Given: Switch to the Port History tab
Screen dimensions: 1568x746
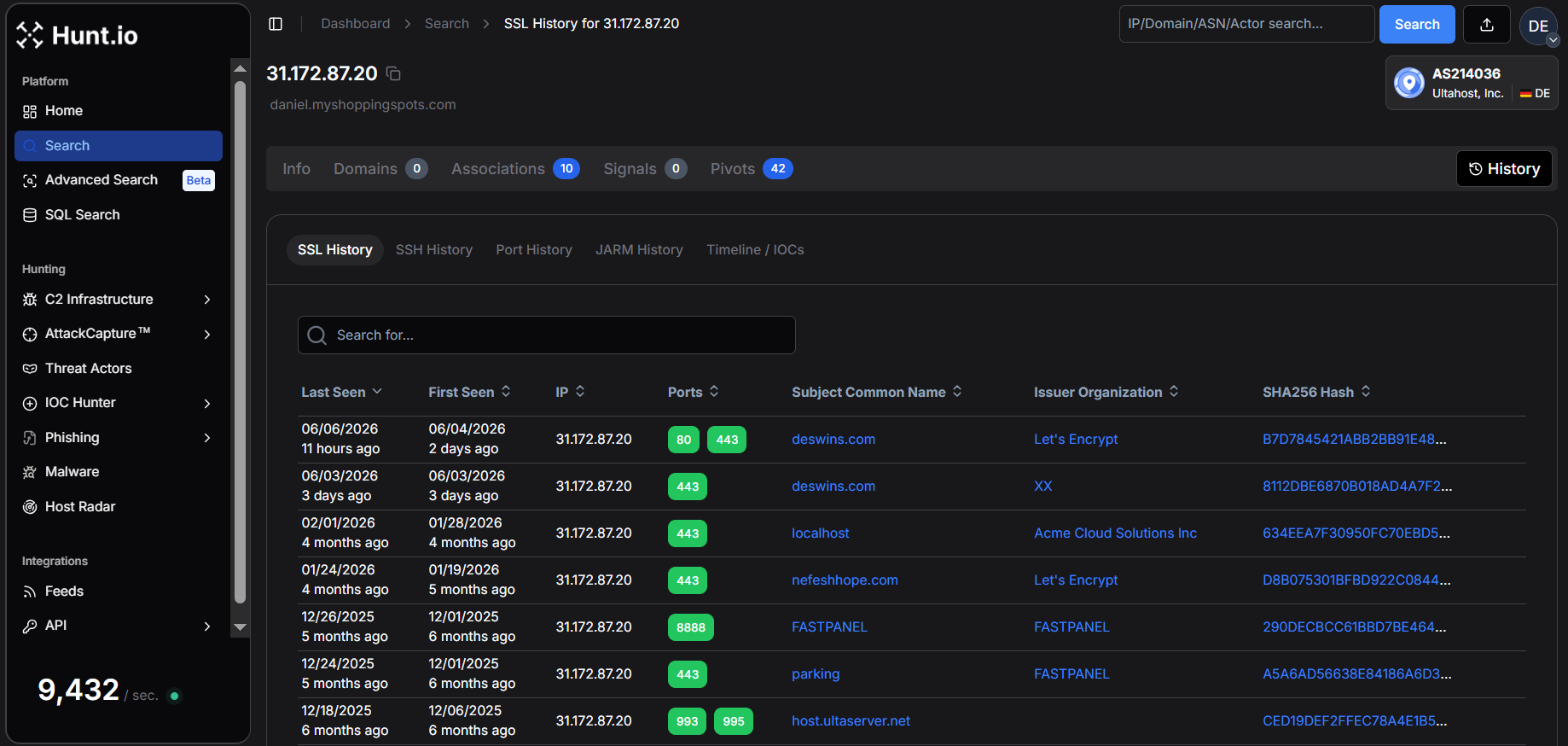Looking at the screenshot, I should coord(534,250).
